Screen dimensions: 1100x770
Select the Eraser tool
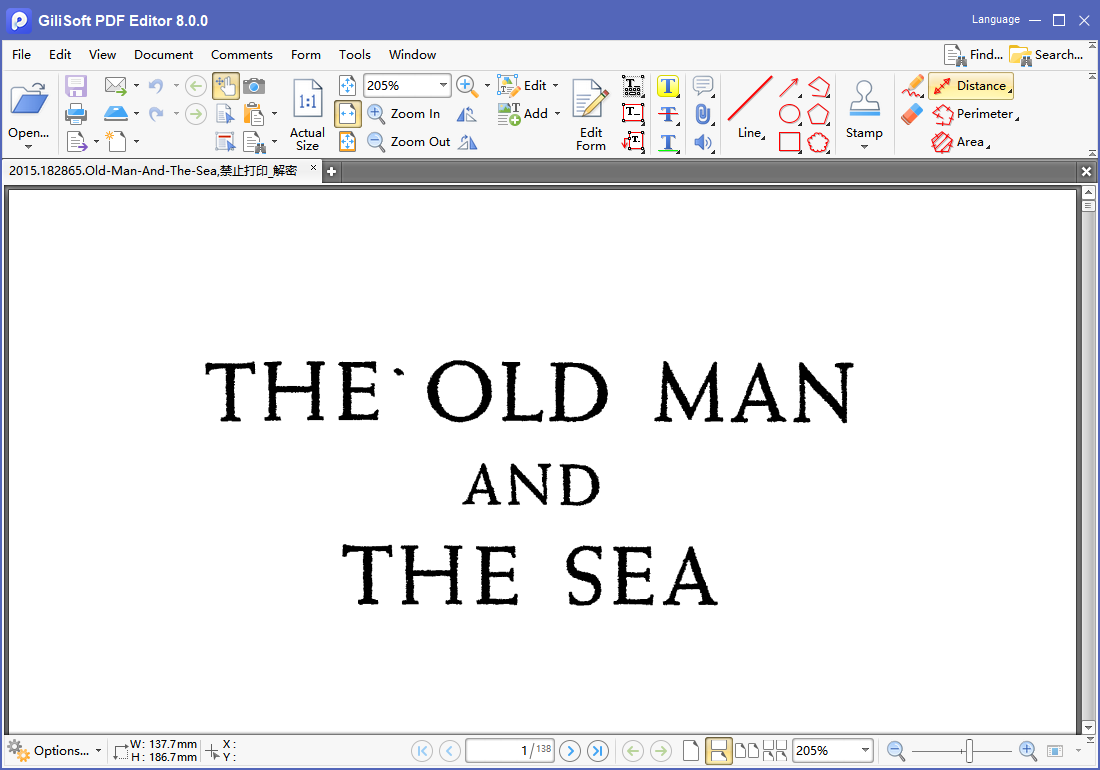coord(911,114)
